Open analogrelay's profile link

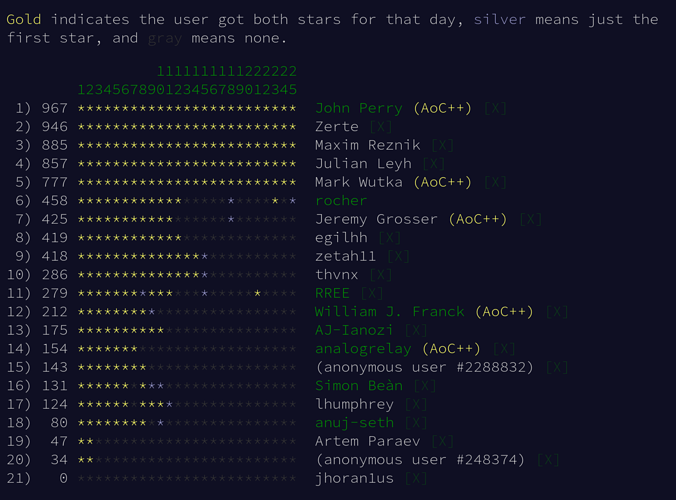[363, 349]
